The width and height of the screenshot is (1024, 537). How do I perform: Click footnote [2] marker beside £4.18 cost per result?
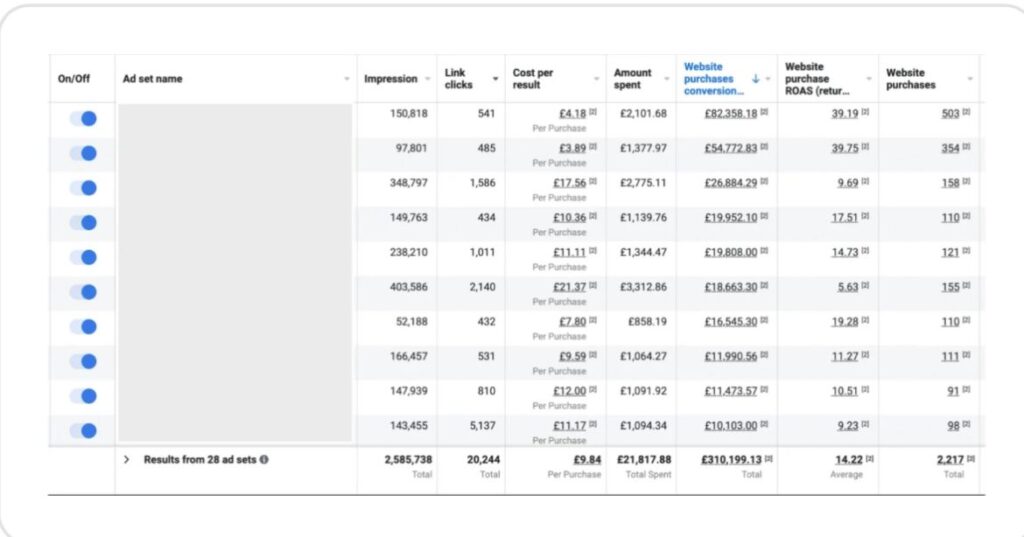(x=593, y=114)
